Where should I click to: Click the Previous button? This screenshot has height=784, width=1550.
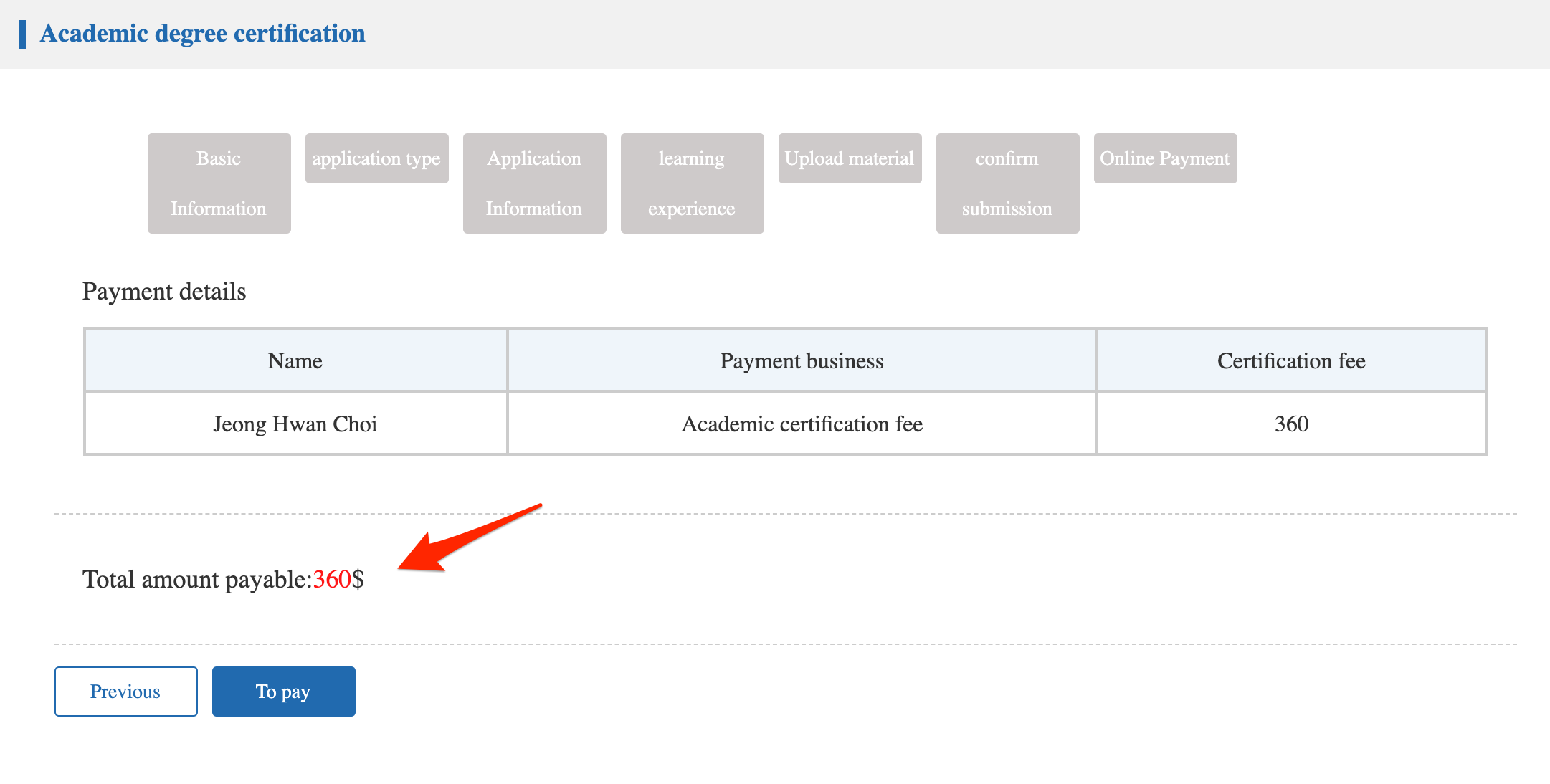click(x=126, y=692)
